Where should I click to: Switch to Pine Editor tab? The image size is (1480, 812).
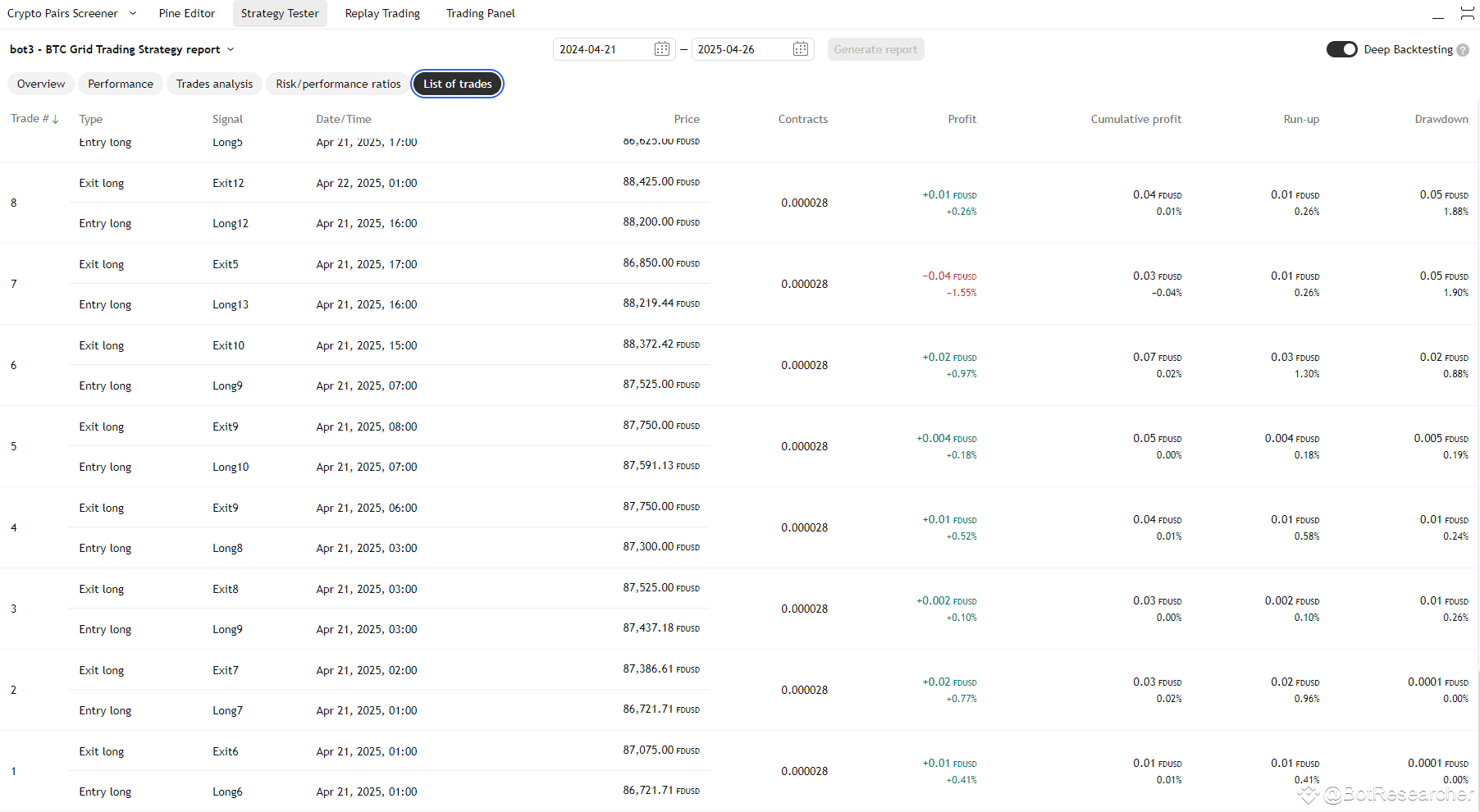tap(187, 13)
